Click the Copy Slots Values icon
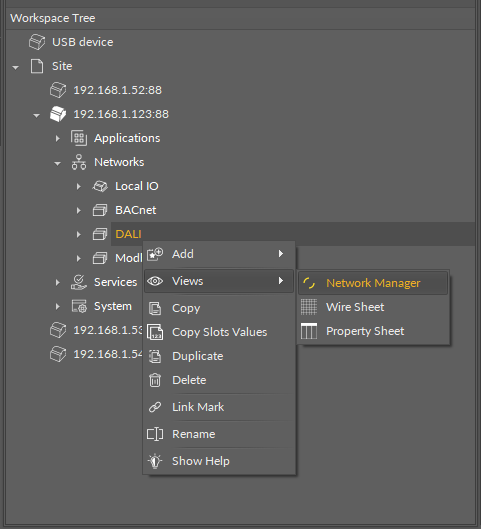 155,332
